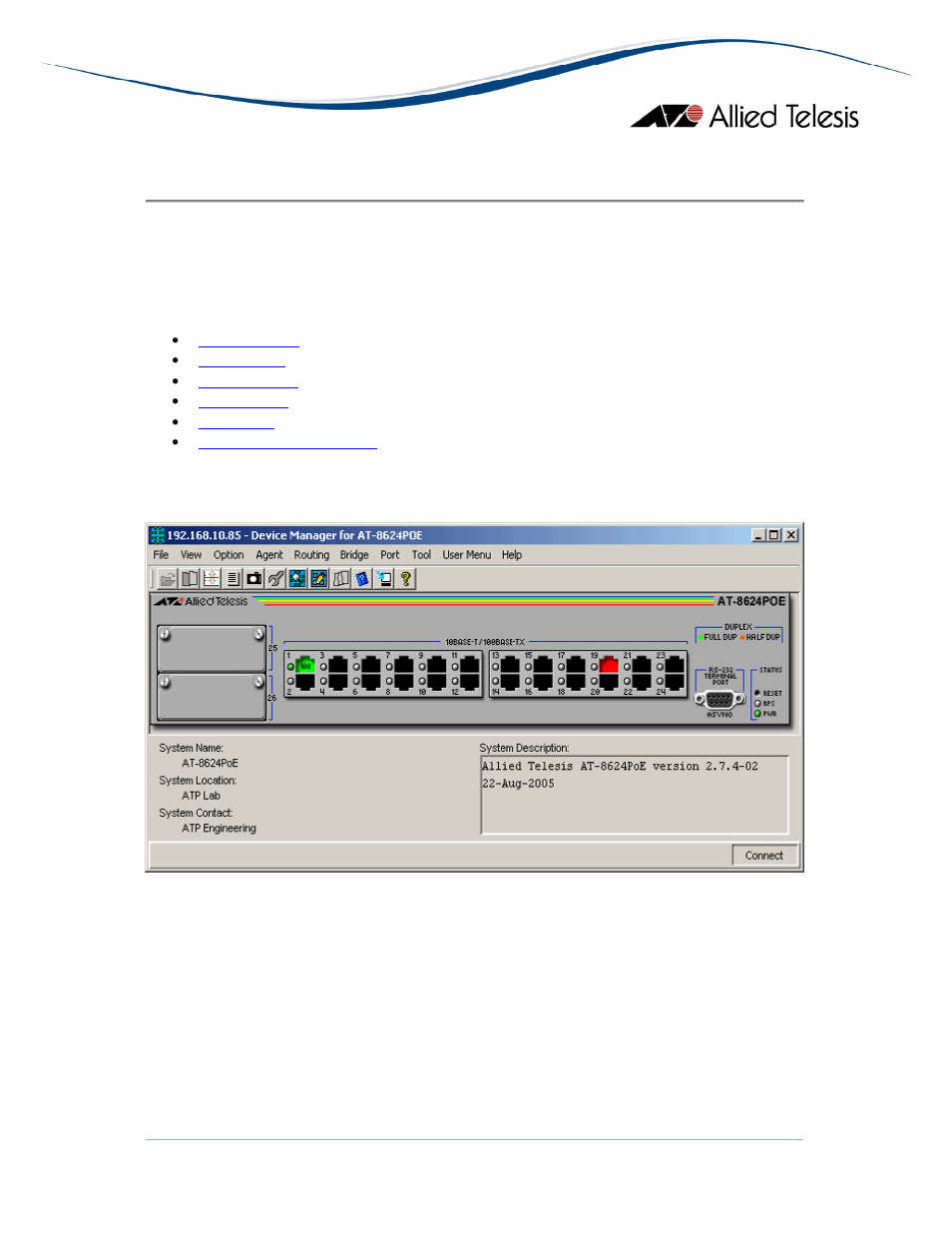Click the open folder toolbar icon

[x=168, y=578]
